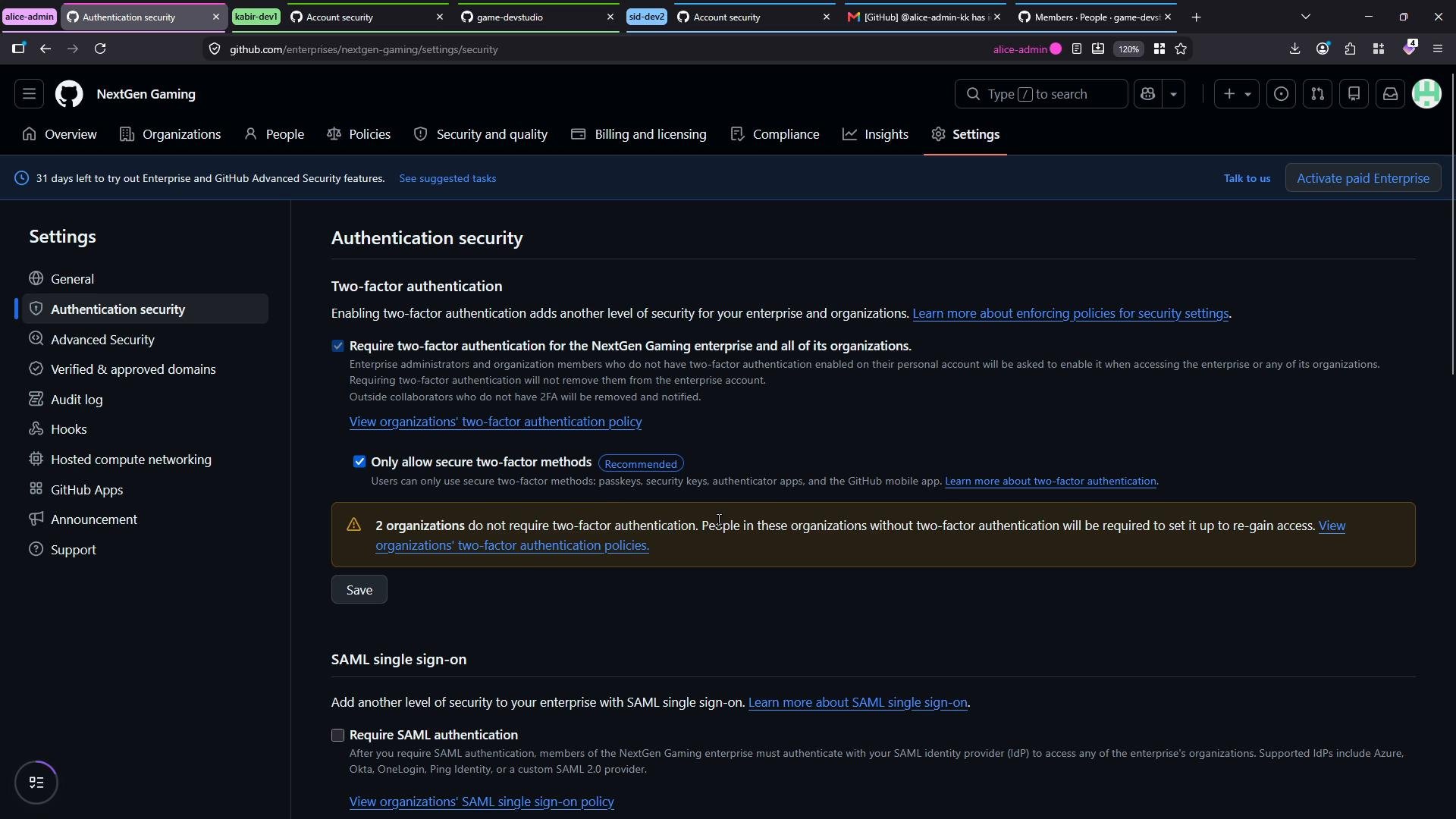Open the Billing and licensing tab
The width and height of the screenshot is (1456, 819).
pyautogui.click(x=639, y=134)
